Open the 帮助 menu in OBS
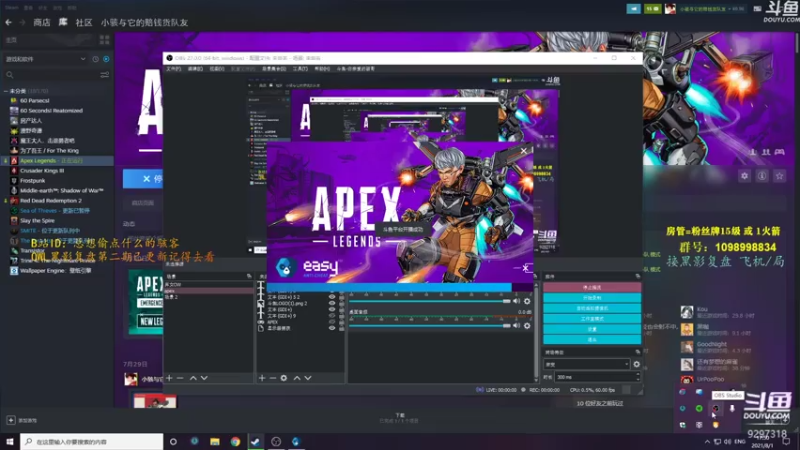 (x=322, y=68)
